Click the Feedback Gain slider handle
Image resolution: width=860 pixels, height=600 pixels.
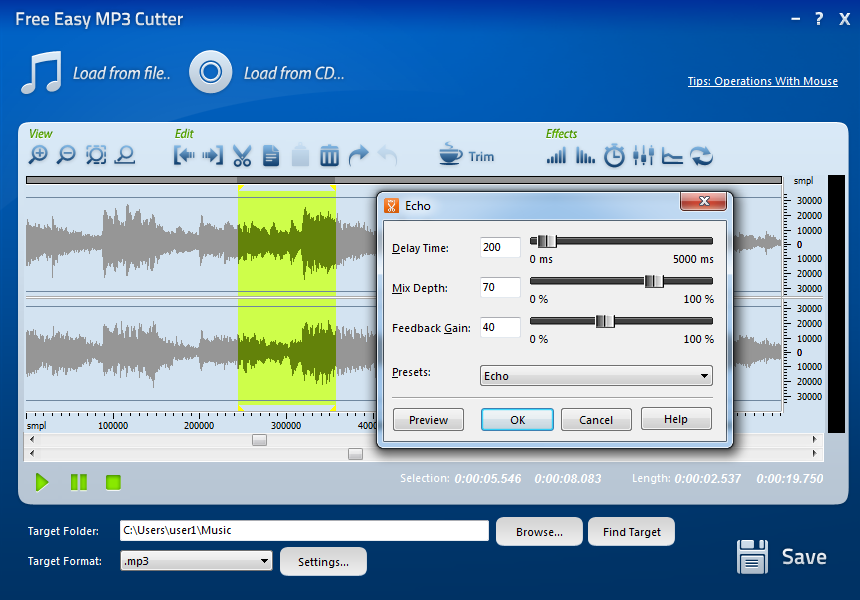(x=605, y=321)
